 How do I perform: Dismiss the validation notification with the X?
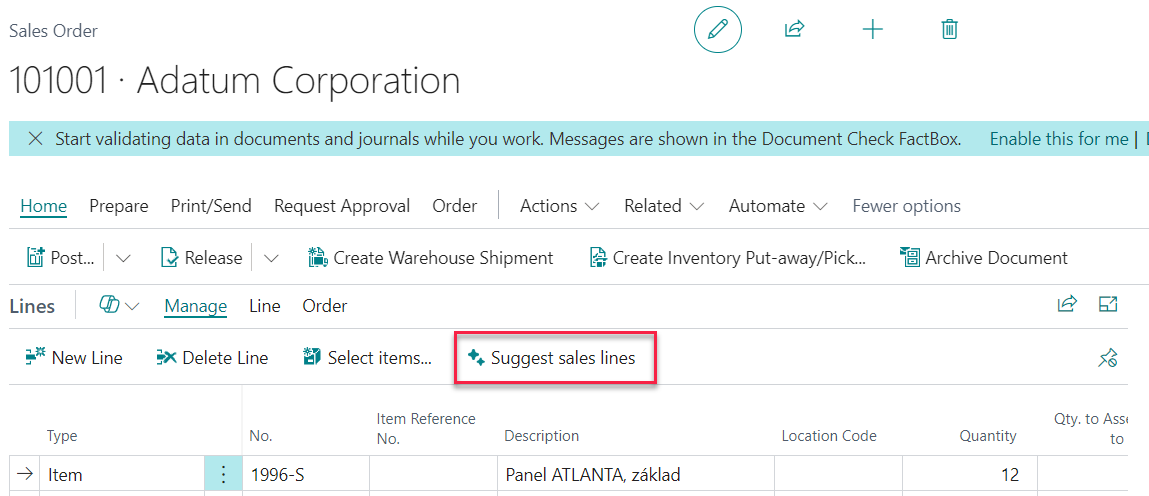34,138
